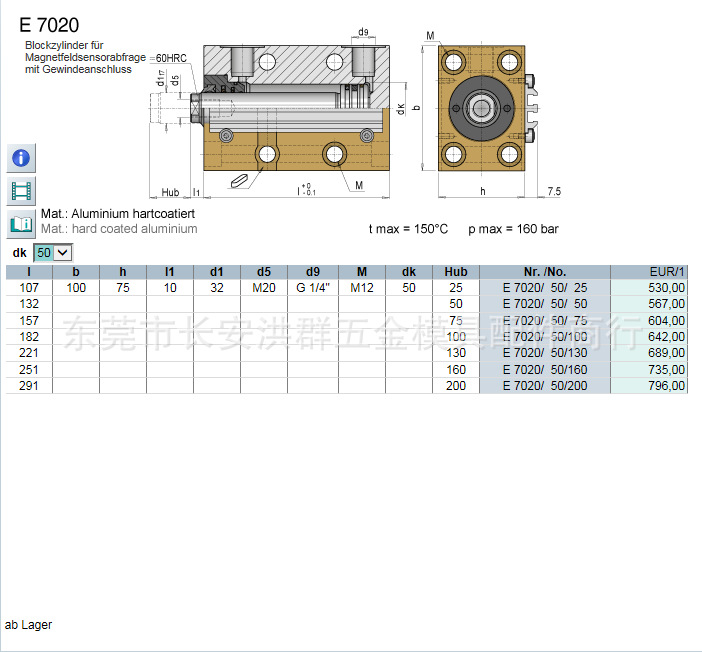
Task: Open the film strip video icon
Action: (x=21, y=191)
